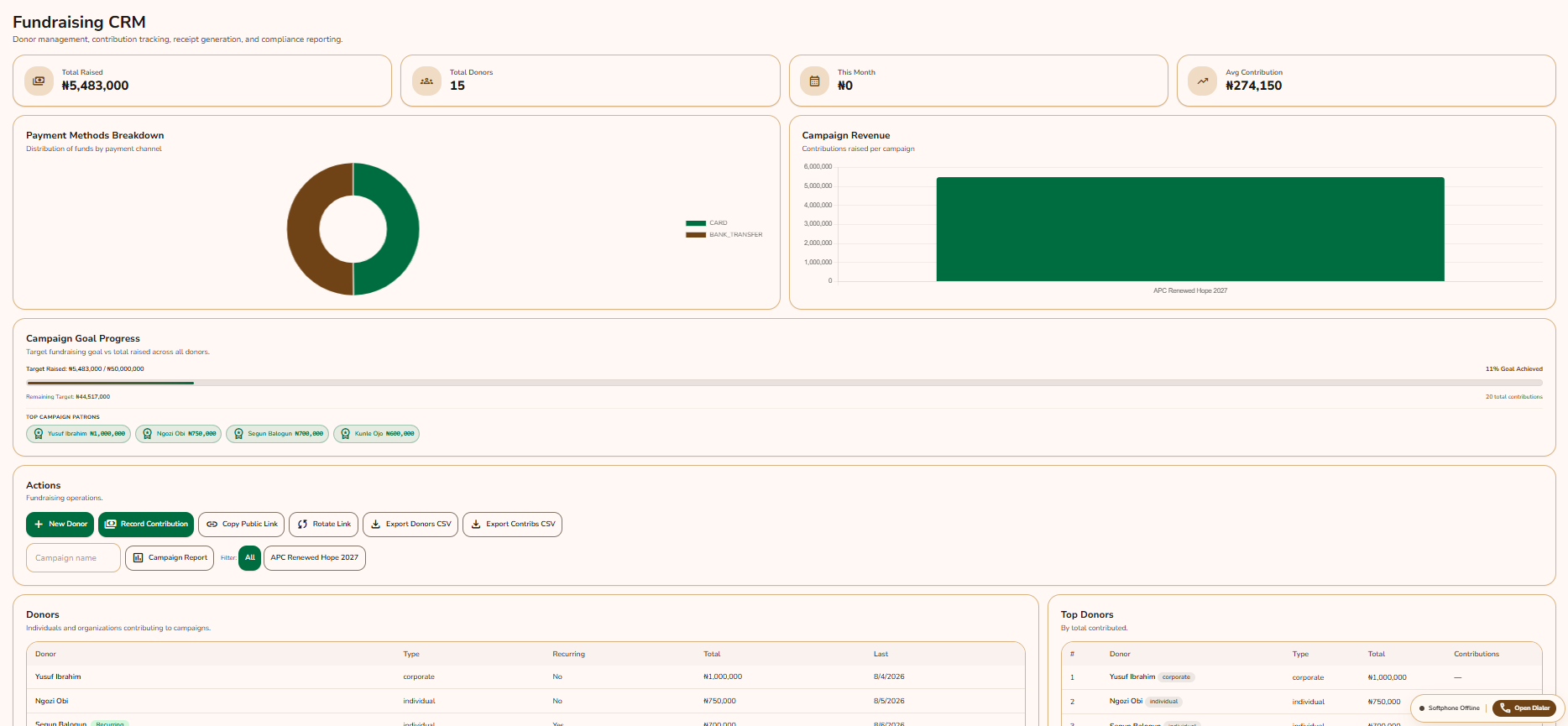
Task: Rotate Link for public donations
Action: tap(324, 525)
